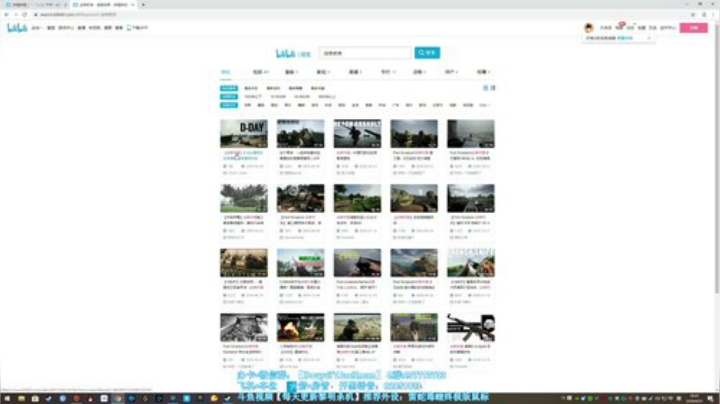
Task: Select the highlighted chip in the category row
Action: coord(229,105)
